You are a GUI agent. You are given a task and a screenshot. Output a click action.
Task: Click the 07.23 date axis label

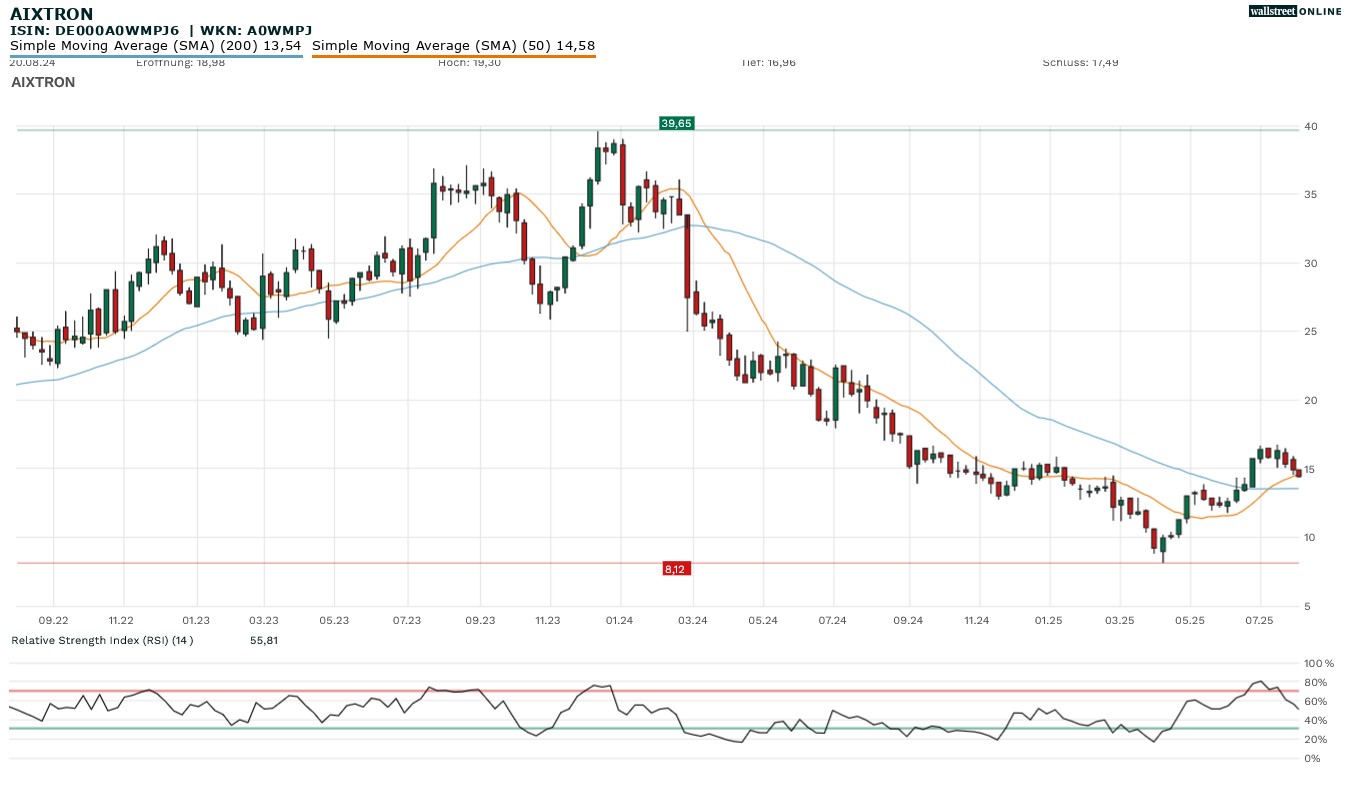tap(407, 621)
